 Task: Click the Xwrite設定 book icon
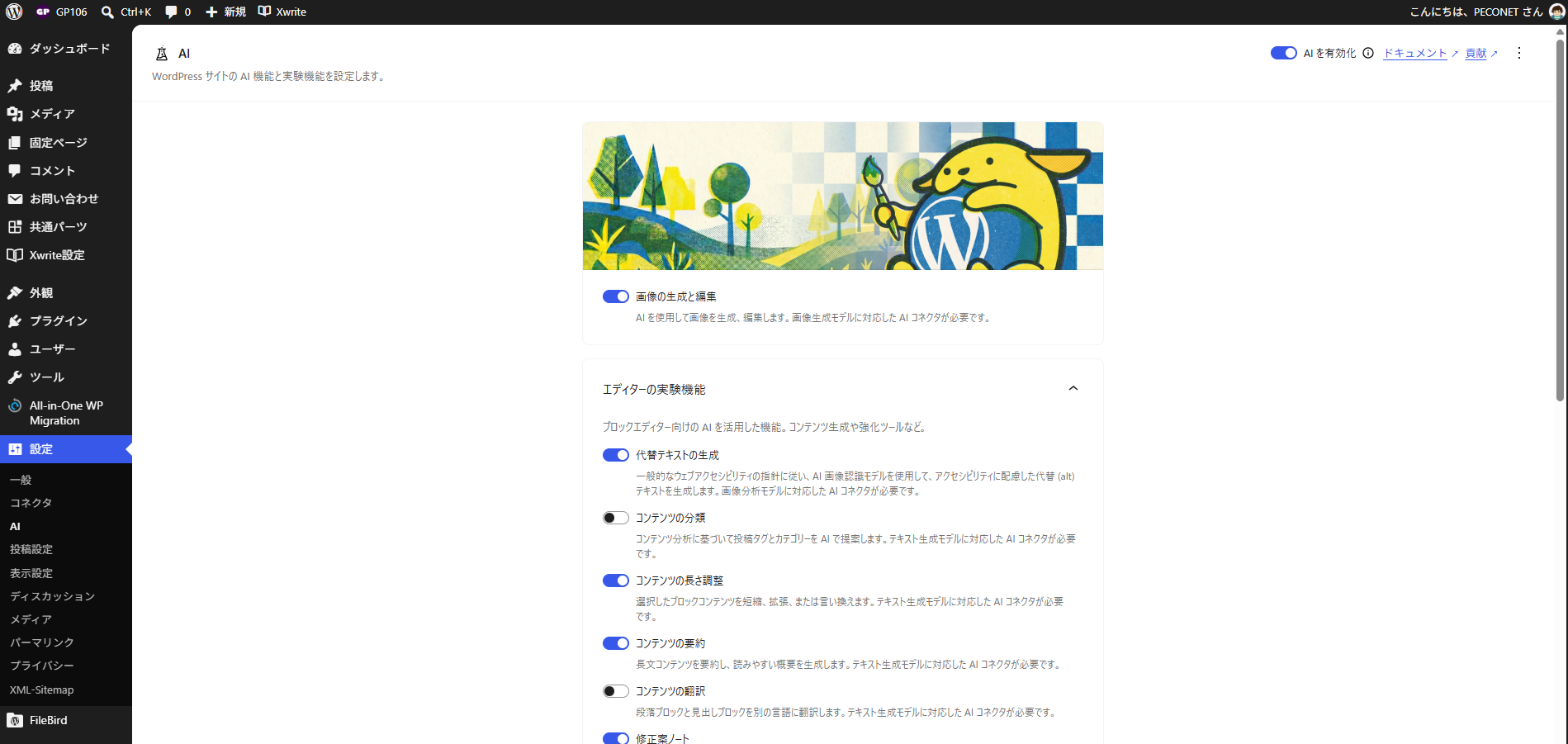[x=15, y=255]
